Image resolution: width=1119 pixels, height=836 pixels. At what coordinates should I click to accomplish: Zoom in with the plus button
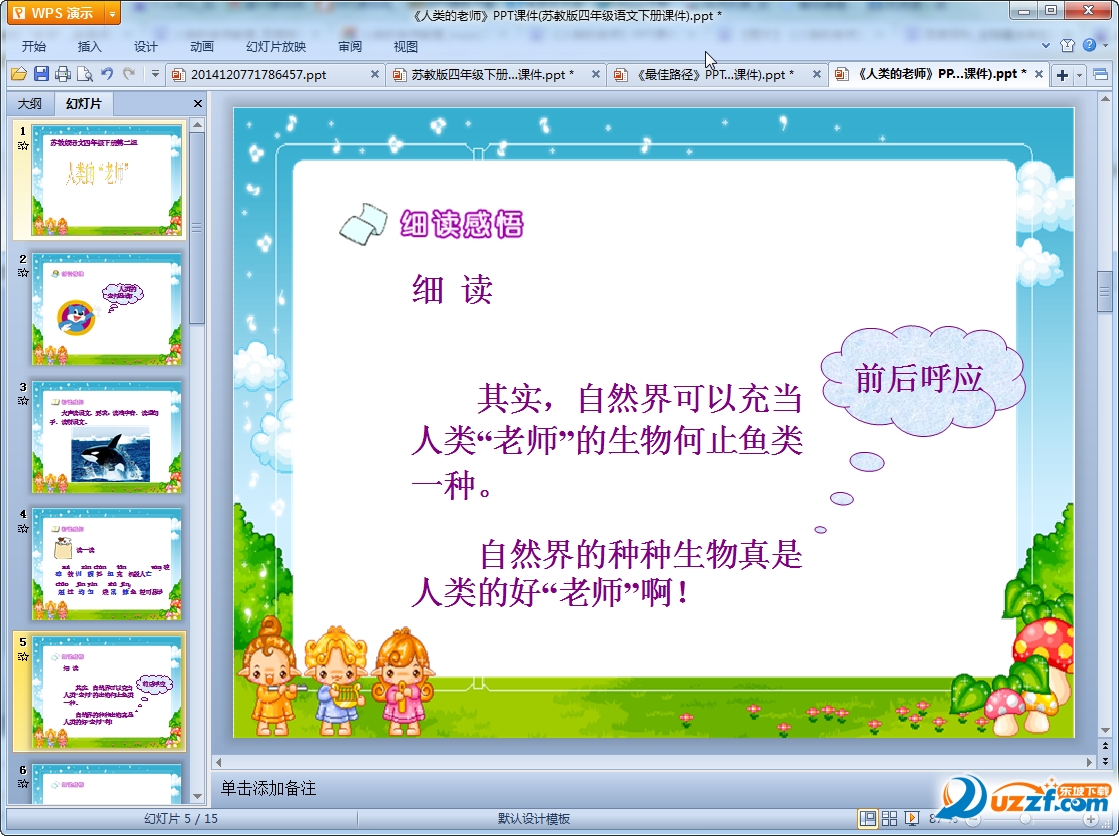pos(1091,819)
